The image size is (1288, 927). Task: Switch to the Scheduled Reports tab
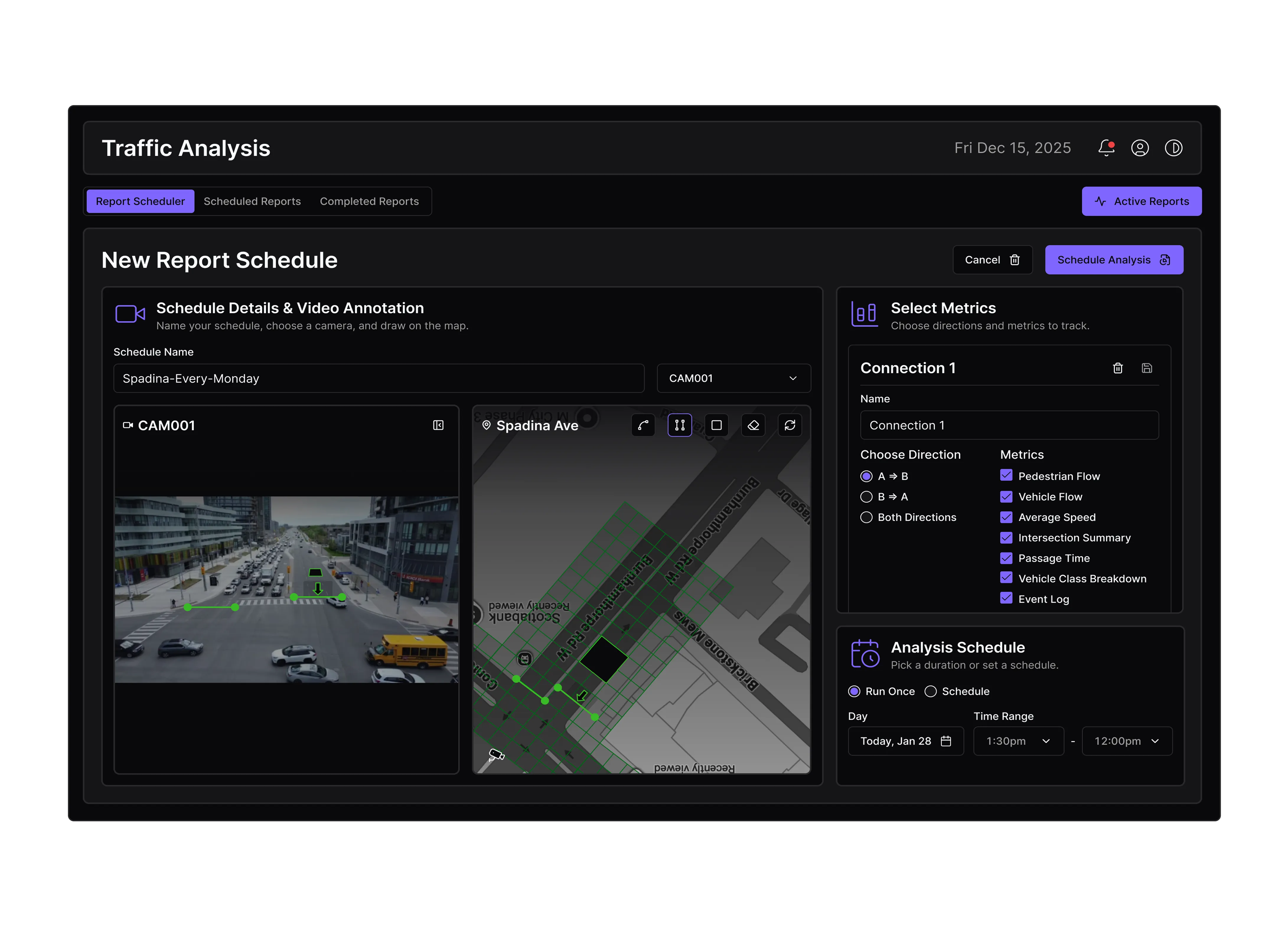[252, 202]
